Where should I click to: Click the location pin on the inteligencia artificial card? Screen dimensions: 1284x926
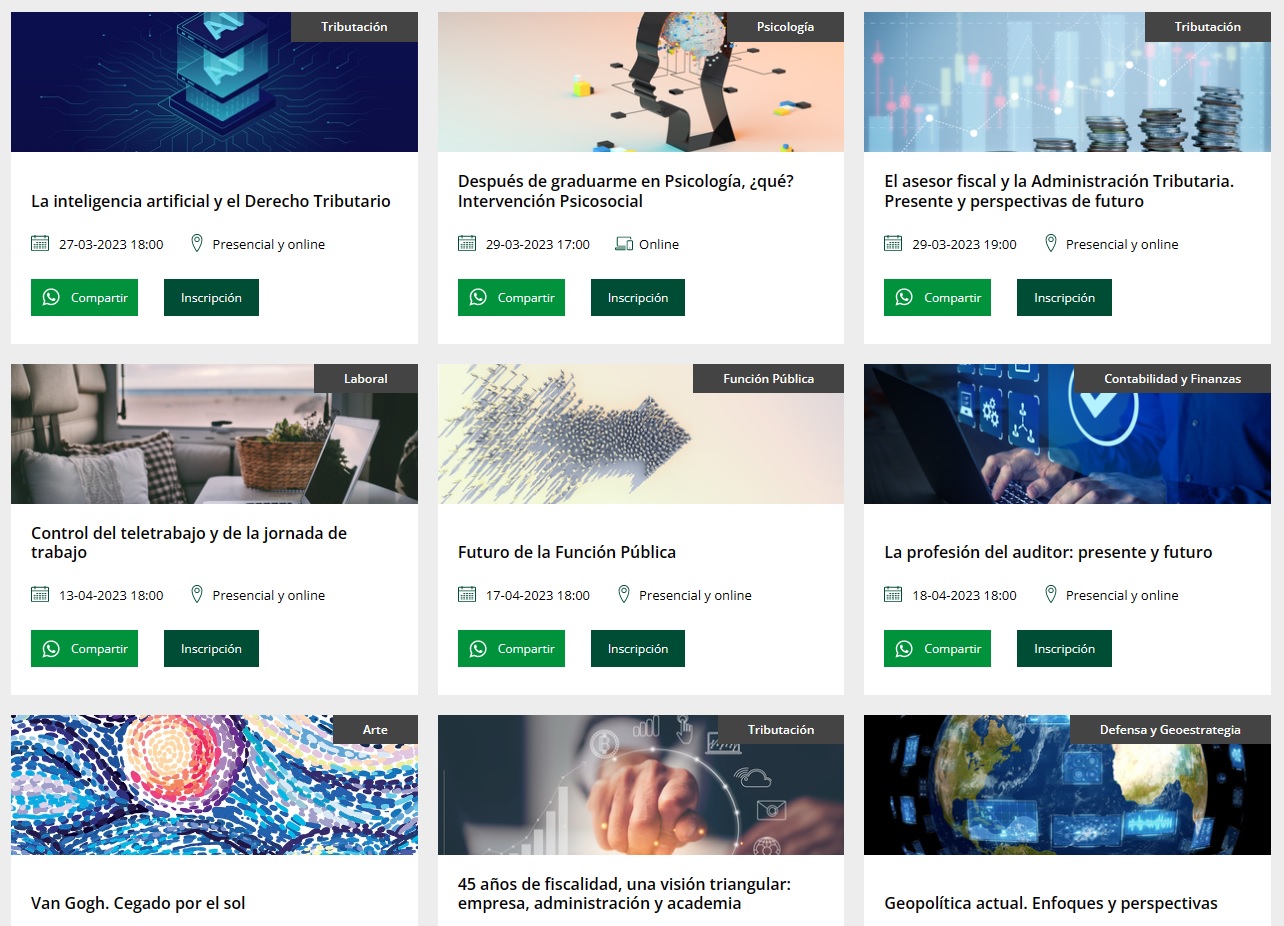pos(197,243)
